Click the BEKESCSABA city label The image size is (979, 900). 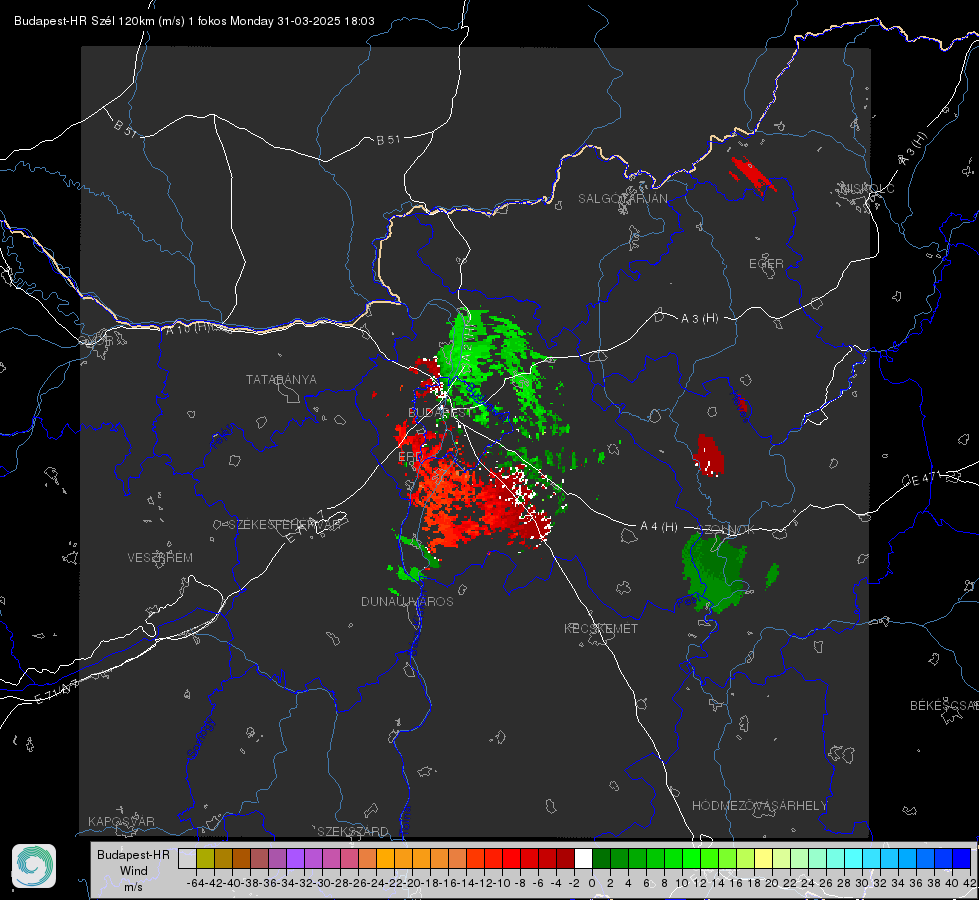944,705
